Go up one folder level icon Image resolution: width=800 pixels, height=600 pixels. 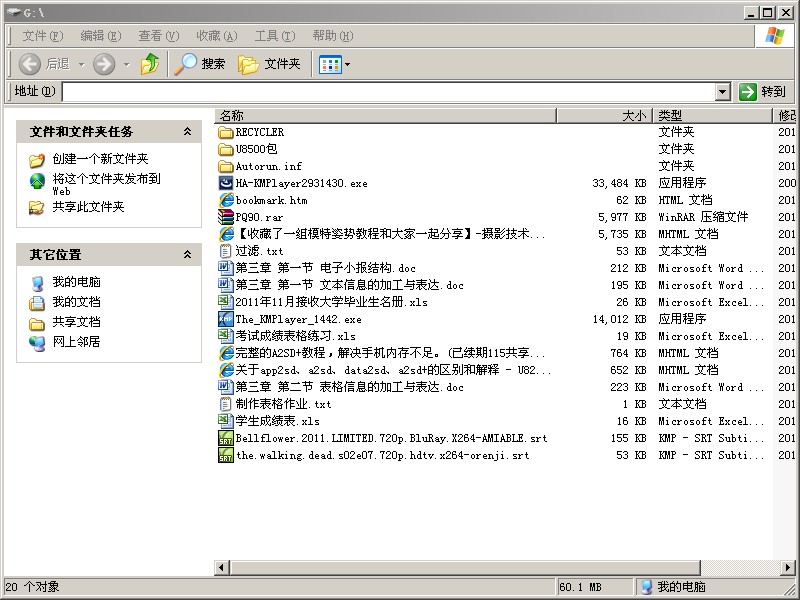click(149, 64)
